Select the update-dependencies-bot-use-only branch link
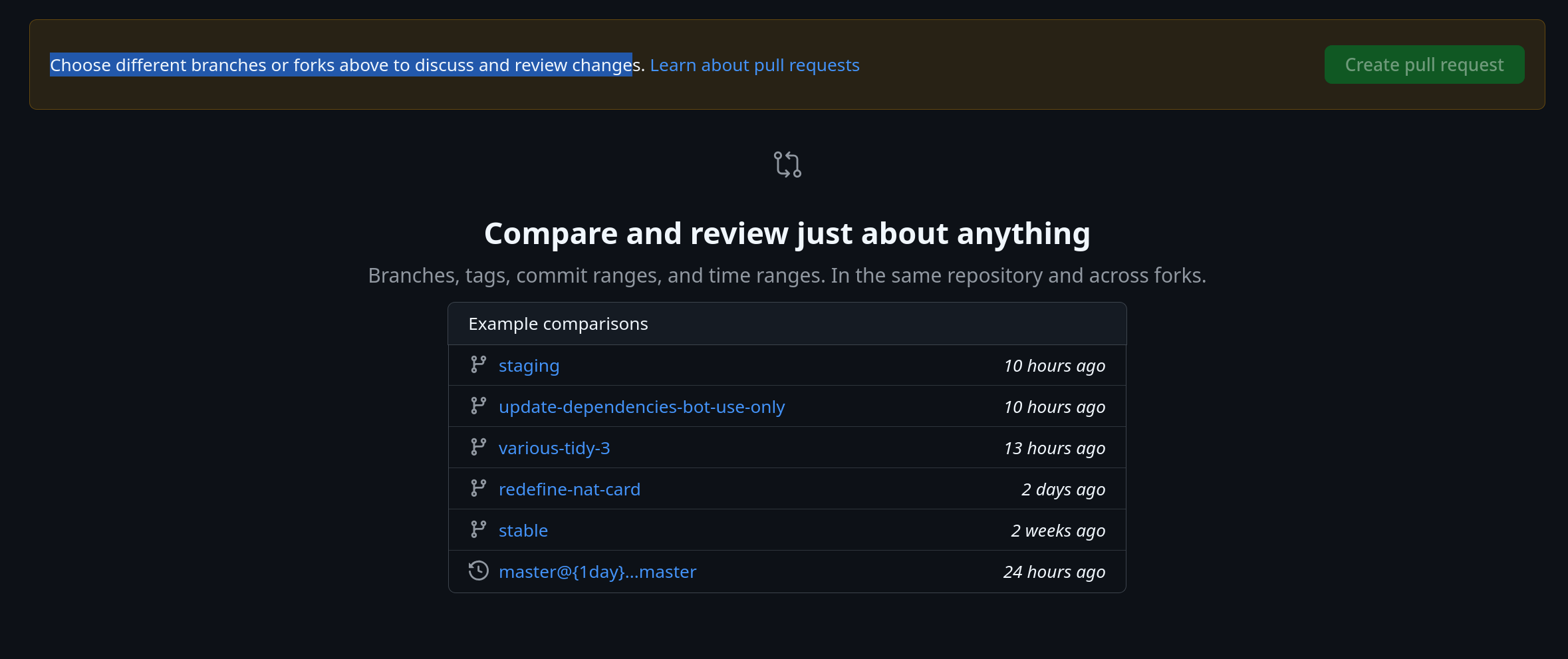 (641, 407)
